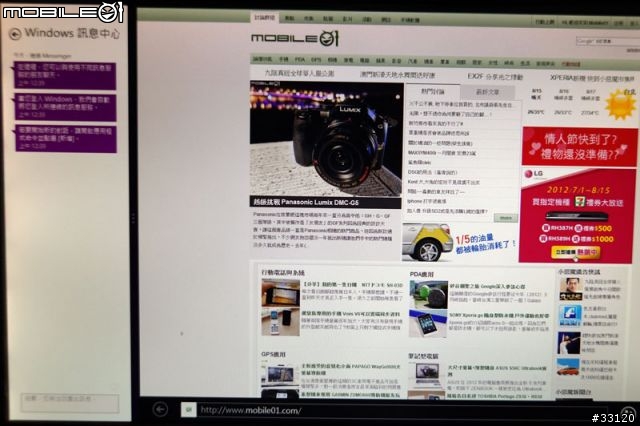This screenshot has width=640, height=426.
Task: Open the first purple message bubble
Action: pyautogui.click(x=65, y=75)
